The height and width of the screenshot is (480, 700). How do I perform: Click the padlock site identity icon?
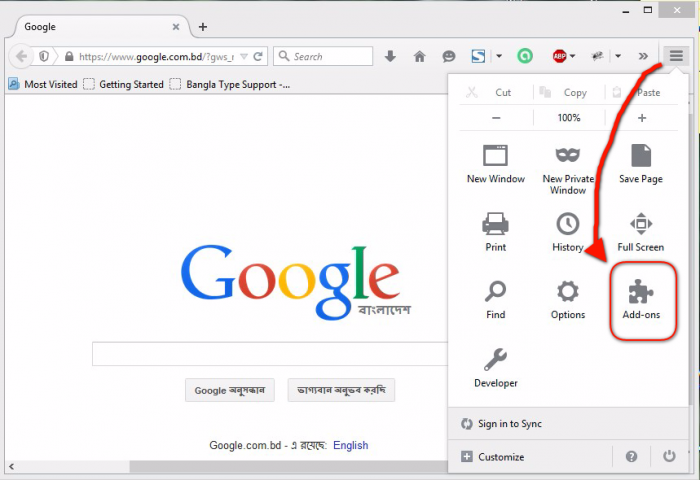pos(69,56)
